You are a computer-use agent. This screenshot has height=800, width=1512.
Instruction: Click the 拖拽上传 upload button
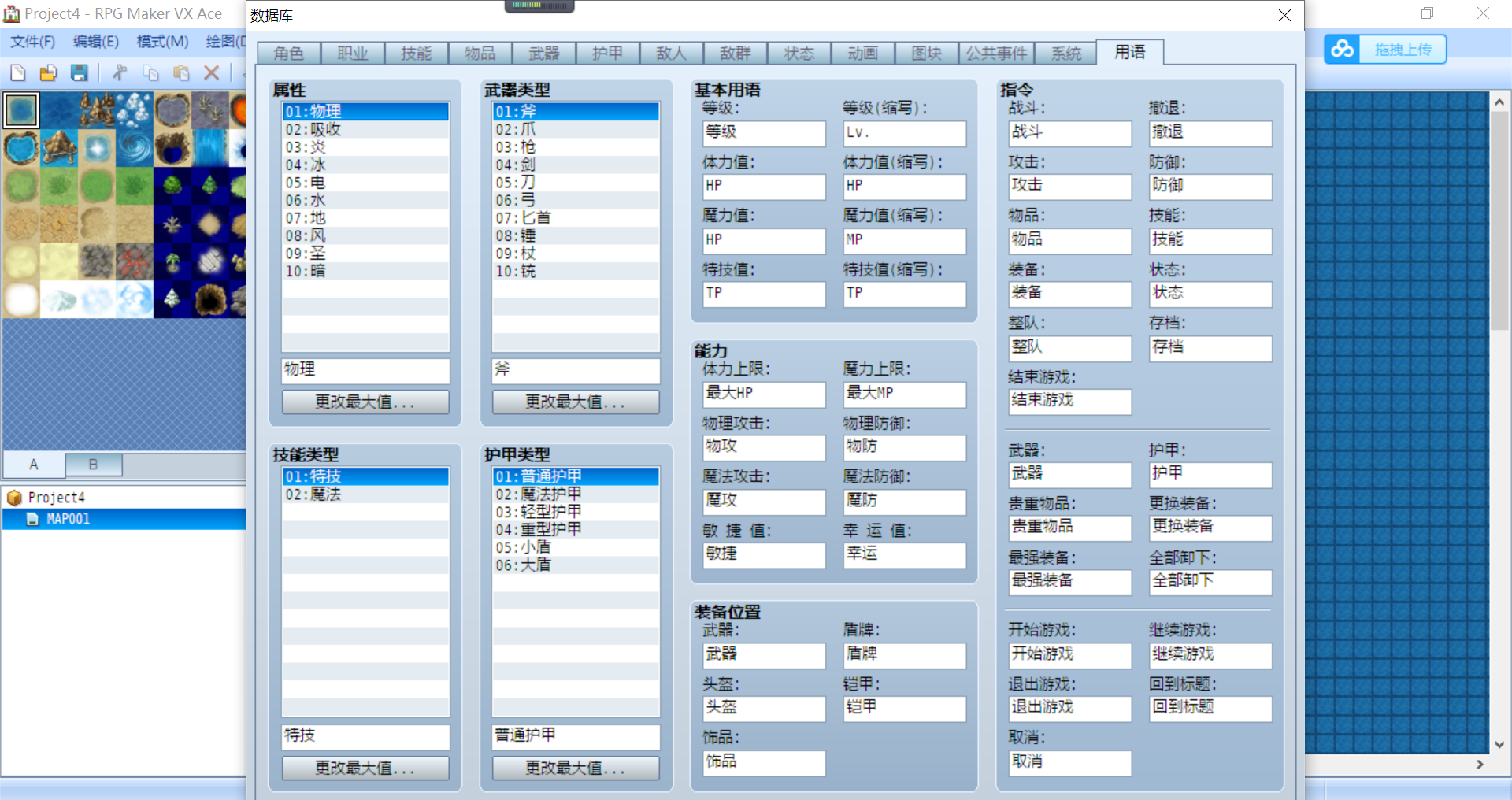click(x=1403, y=50)
